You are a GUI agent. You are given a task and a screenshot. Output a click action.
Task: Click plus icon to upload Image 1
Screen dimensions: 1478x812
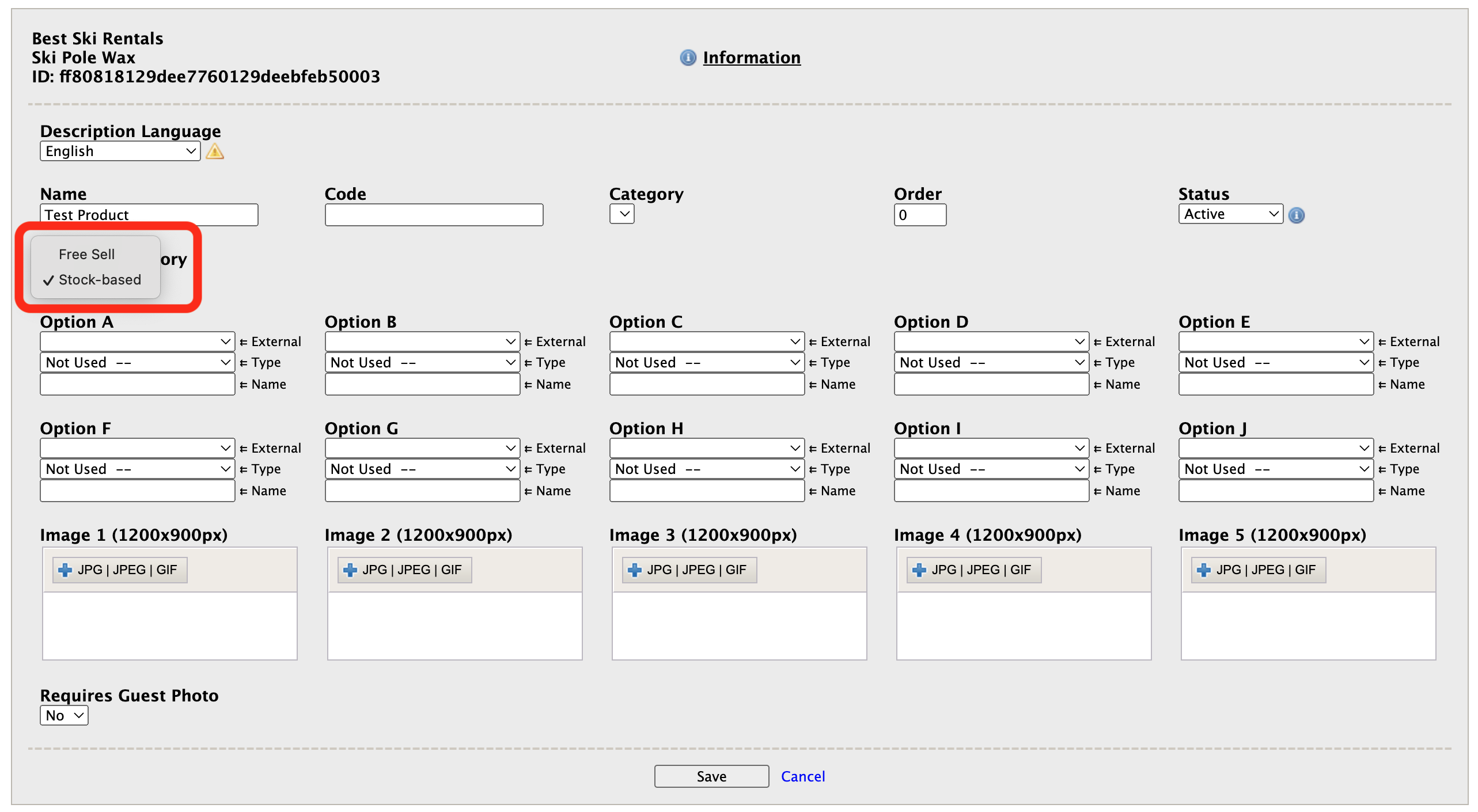[65, 570]
